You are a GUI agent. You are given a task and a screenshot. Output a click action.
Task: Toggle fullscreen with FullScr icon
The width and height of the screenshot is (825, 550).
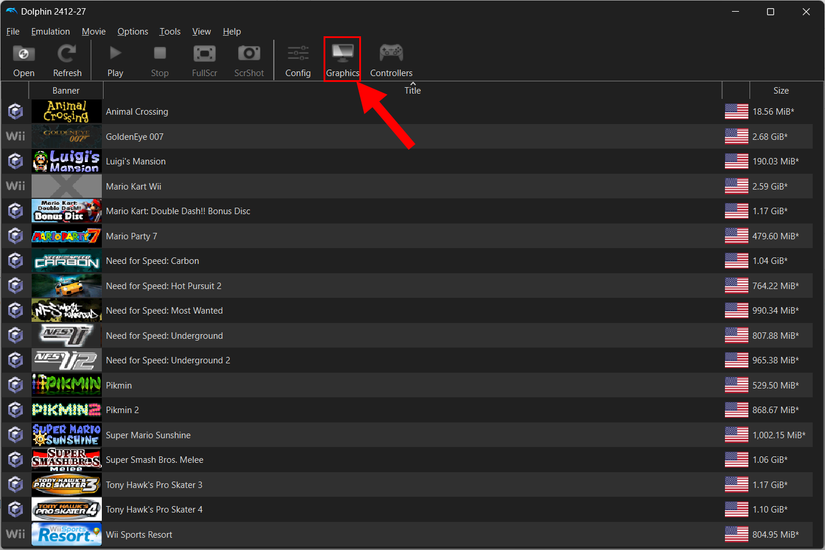(x=204, y=59)
